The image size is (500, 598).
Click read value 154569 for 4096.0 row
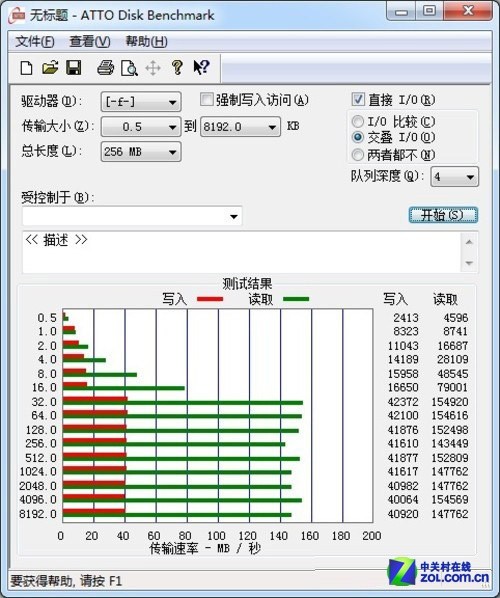tap(450, 499)
